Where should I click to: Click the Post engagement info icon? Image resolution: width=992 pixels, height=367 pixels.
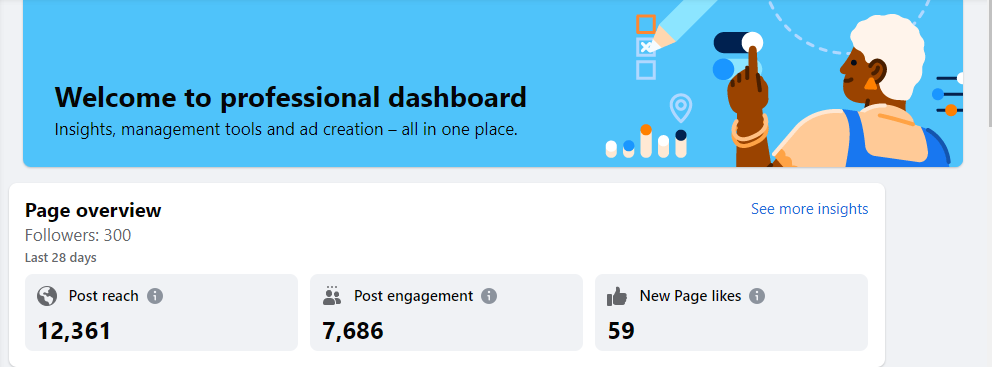tap(489, 295)
